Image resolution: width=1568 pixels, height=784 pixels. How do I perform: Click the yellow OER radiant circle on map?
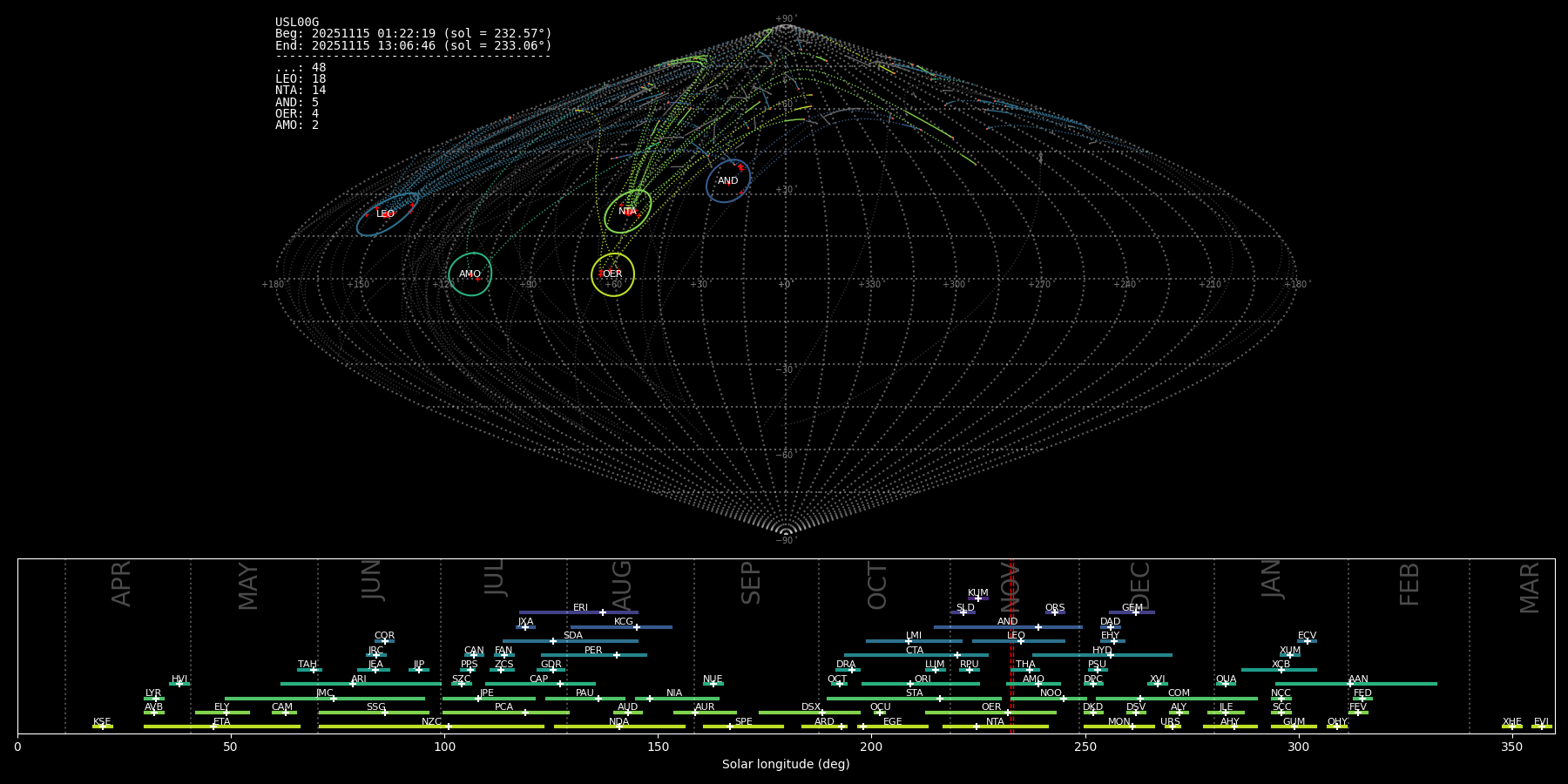click(612, 274)
